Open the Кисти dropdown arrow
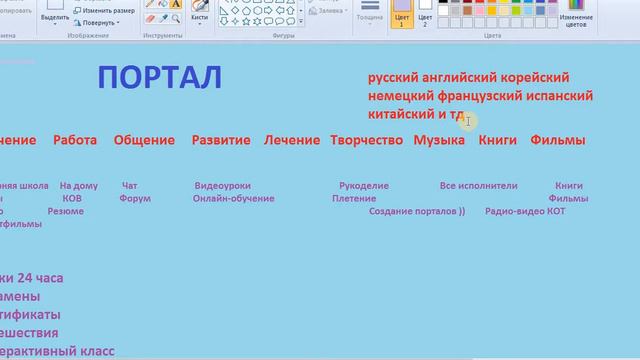Screen dimensions: 640x360 click(200, 24)
